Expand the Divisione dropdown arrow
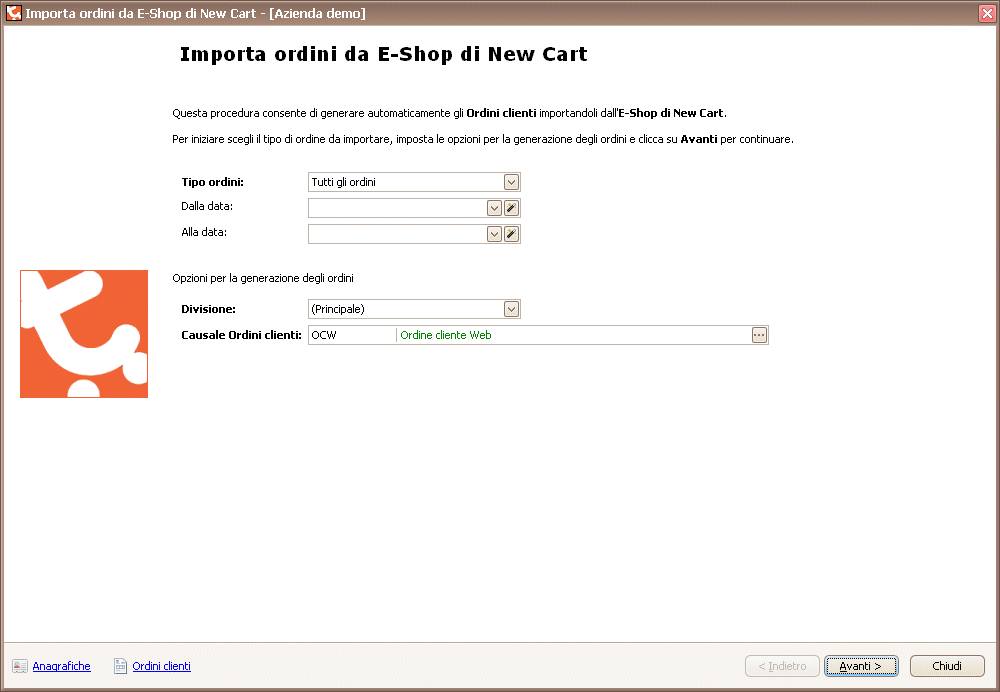This screenshot has width=1000, height=692. point(511,309)
